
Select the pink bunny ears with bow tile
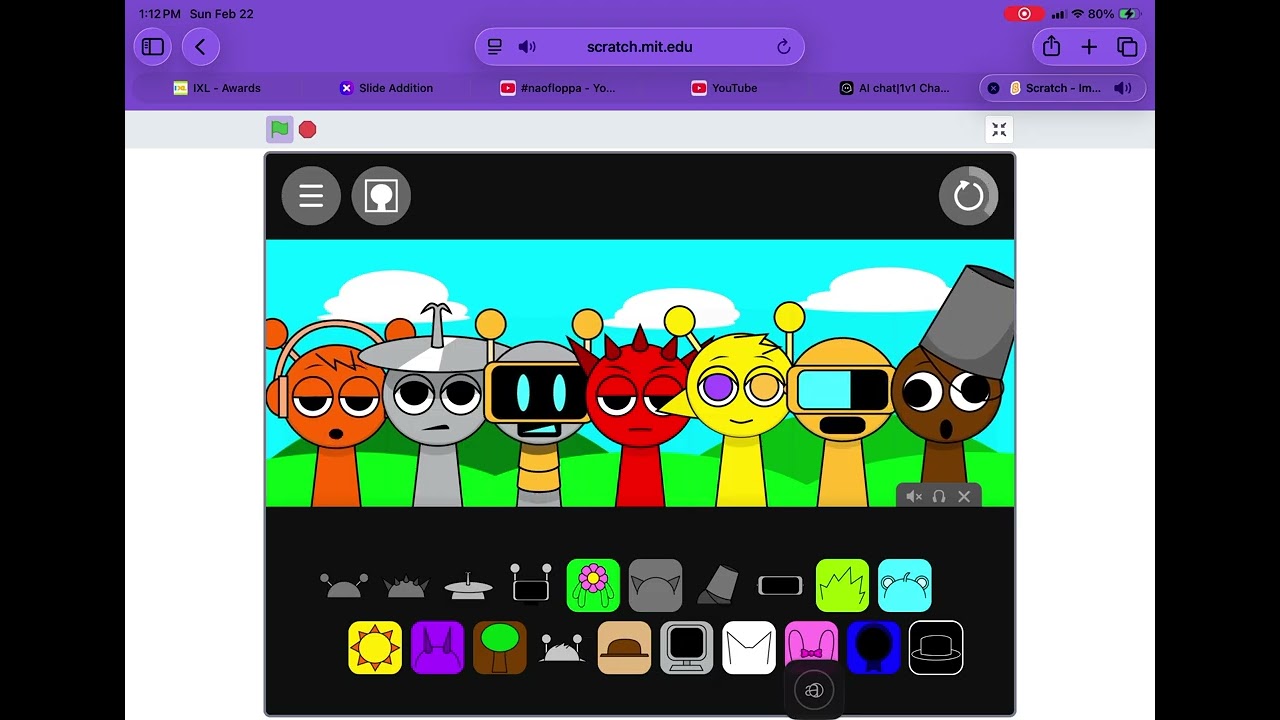click(x=811, y=642)
